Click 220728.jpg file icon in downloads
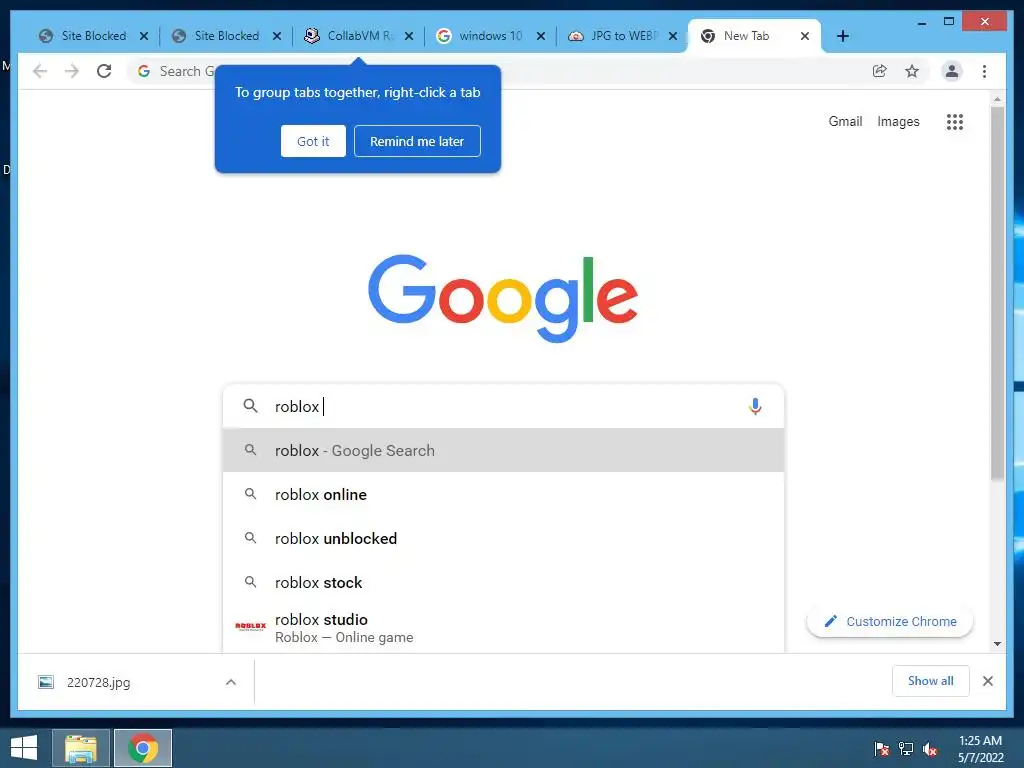Screen dimensions: 1024x768 pos(46,682)
